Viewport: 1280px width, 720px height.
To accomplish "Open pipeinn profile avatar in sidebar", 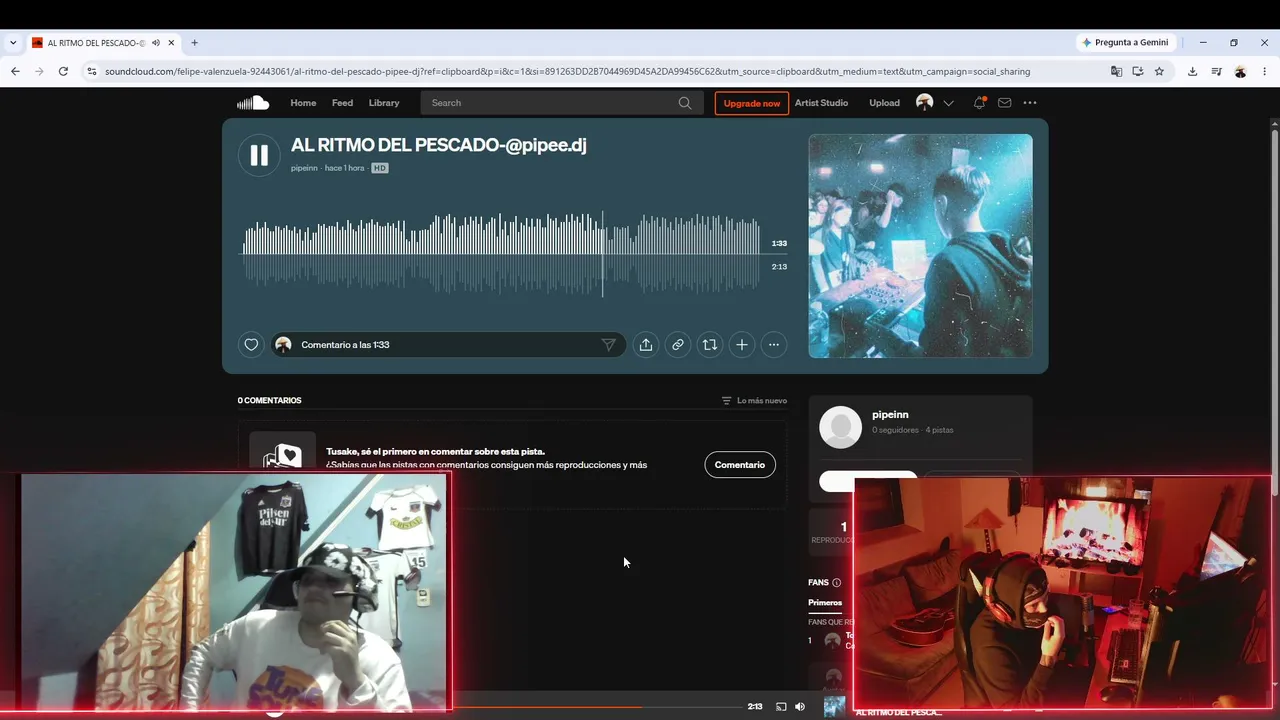I will 840,427.
